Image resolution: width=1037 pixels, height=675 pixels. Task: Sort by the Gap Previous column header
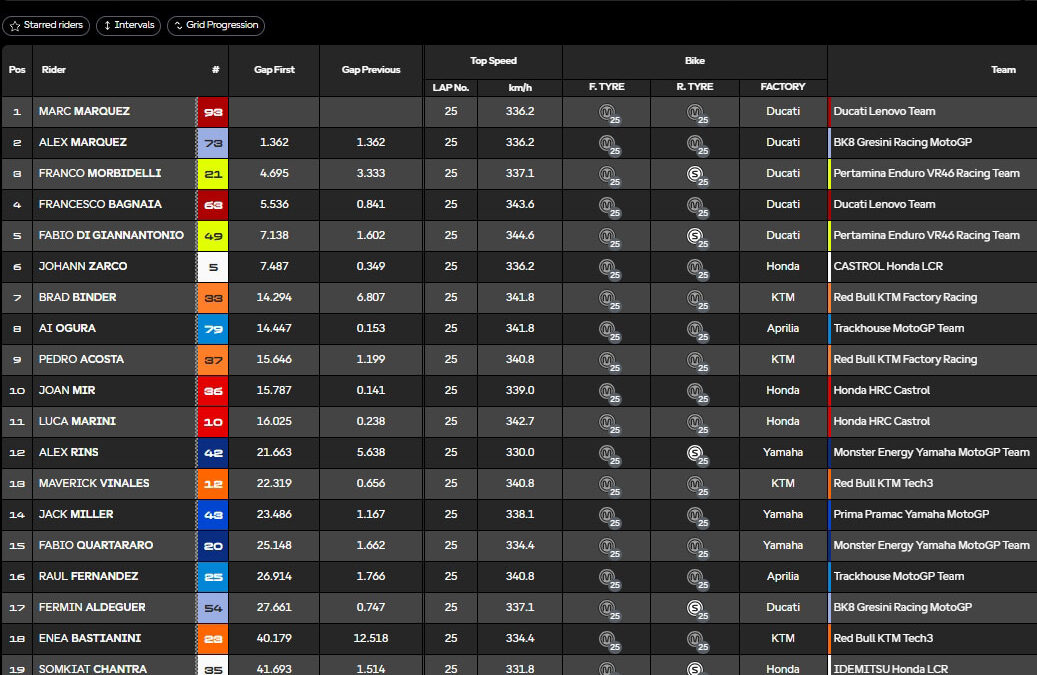(371, 70)
